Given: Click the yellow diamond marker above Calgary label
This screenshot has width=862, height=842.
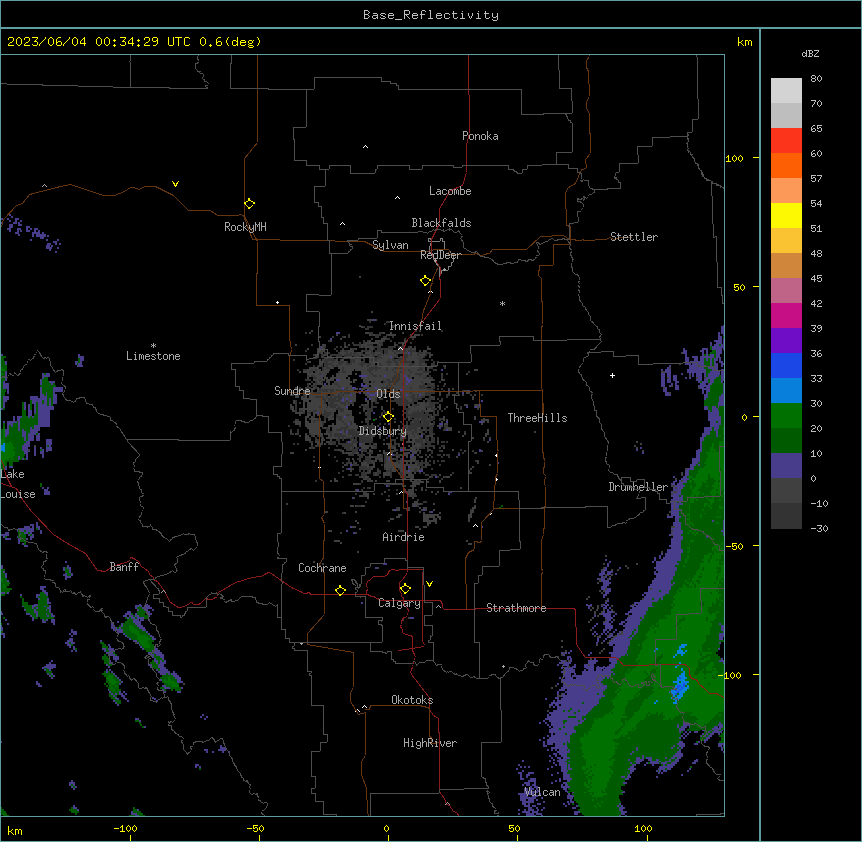Looking at the screenshot, I should point(405,589).
